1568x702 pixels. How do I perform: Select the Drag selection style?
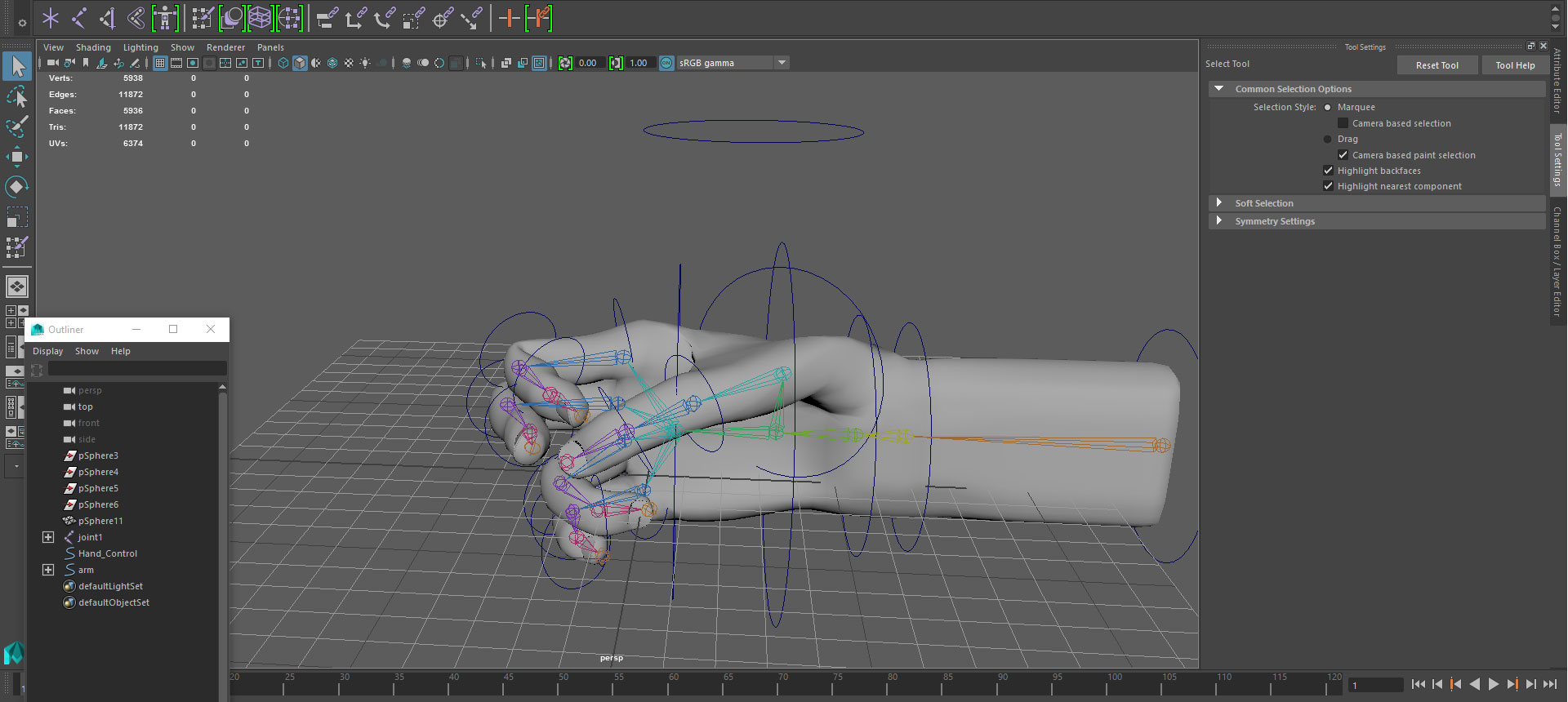click(x=1327, y=139)
